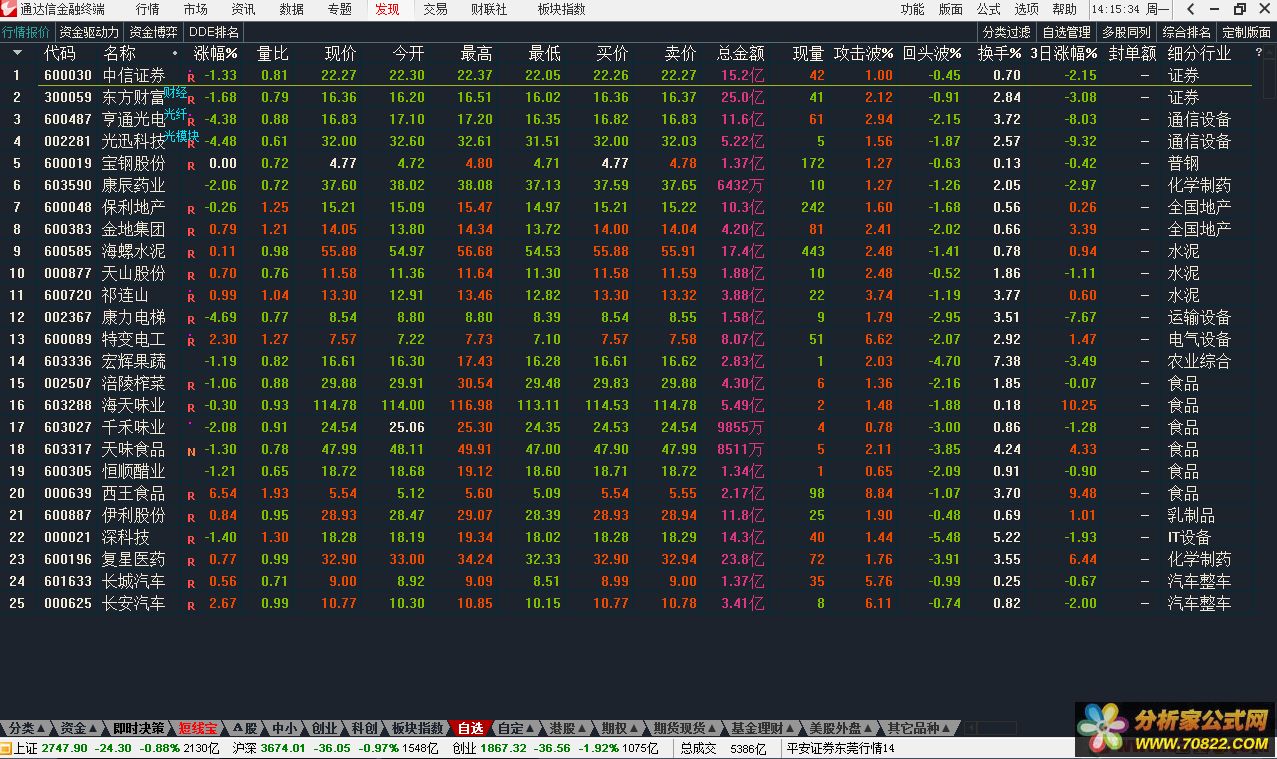
Task: Open the 行情 menu
Action: coord(147,9)
